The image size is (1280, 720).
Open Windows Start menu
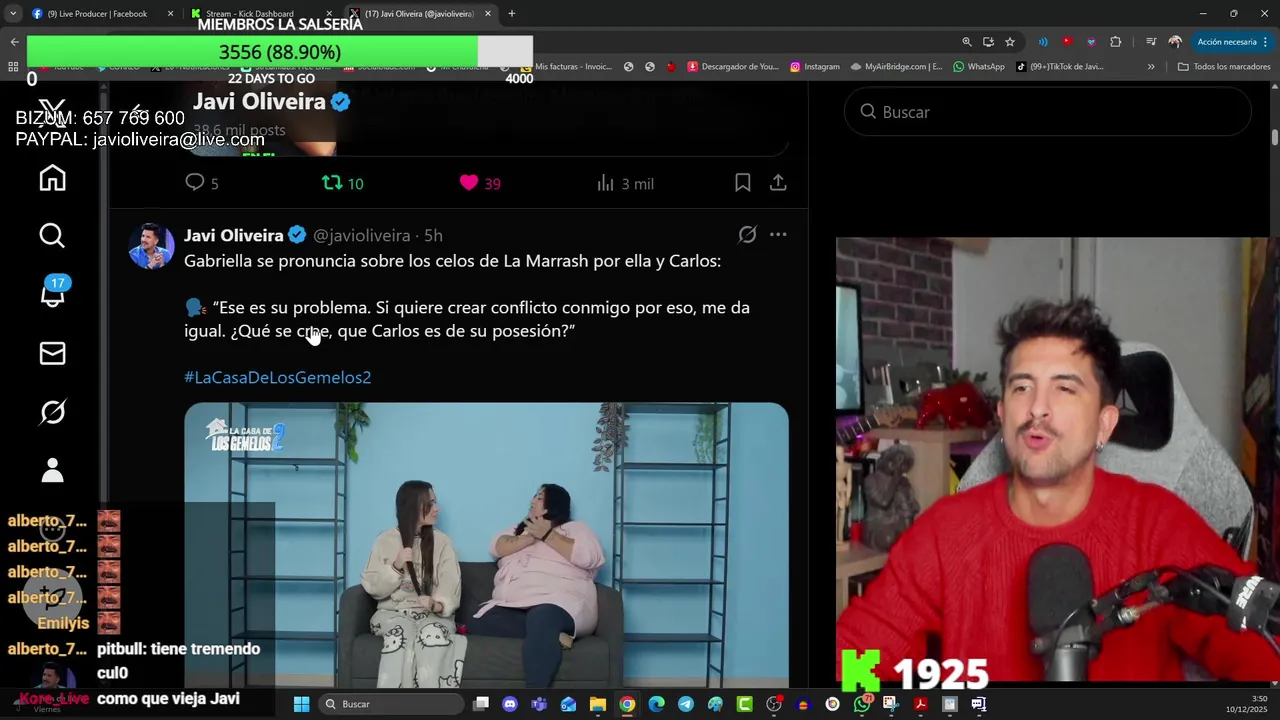coord(301,704)
